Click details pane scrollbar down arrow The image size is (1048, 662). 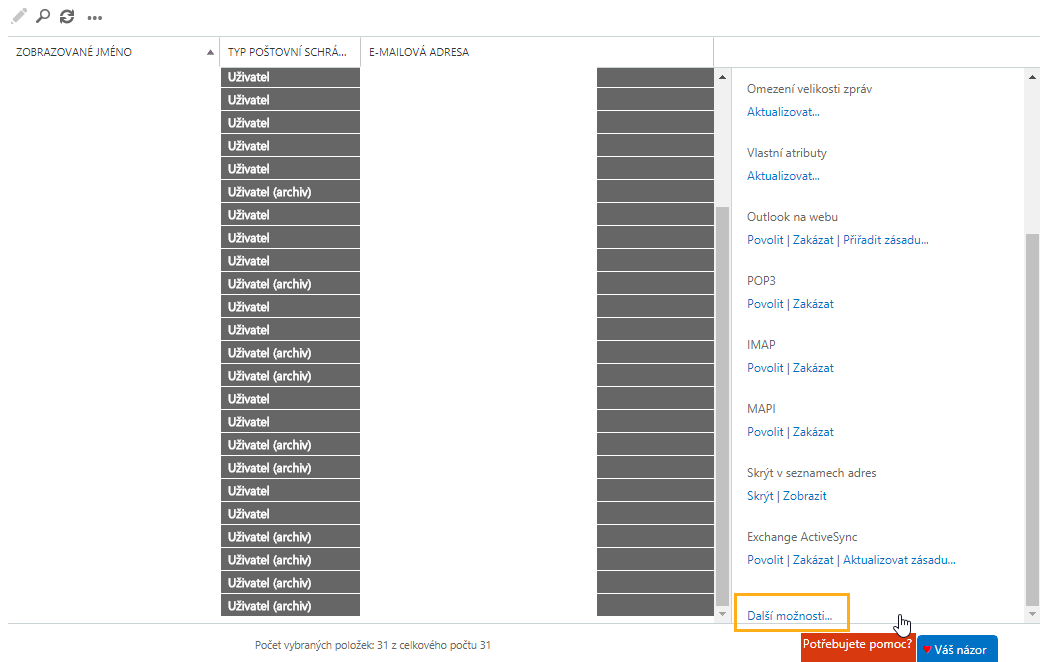[1032, 613]
